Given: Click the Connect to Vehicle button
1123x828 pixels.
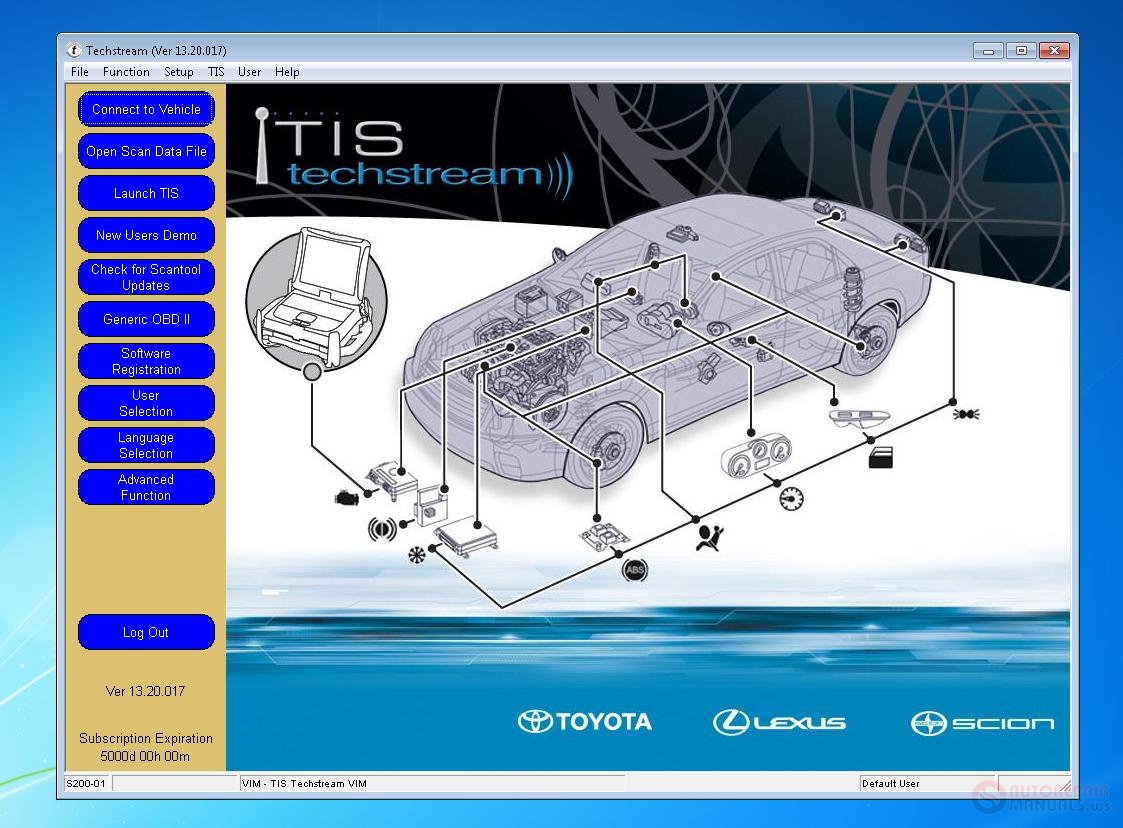Looking at the screenshot, I should coord(146,110).
